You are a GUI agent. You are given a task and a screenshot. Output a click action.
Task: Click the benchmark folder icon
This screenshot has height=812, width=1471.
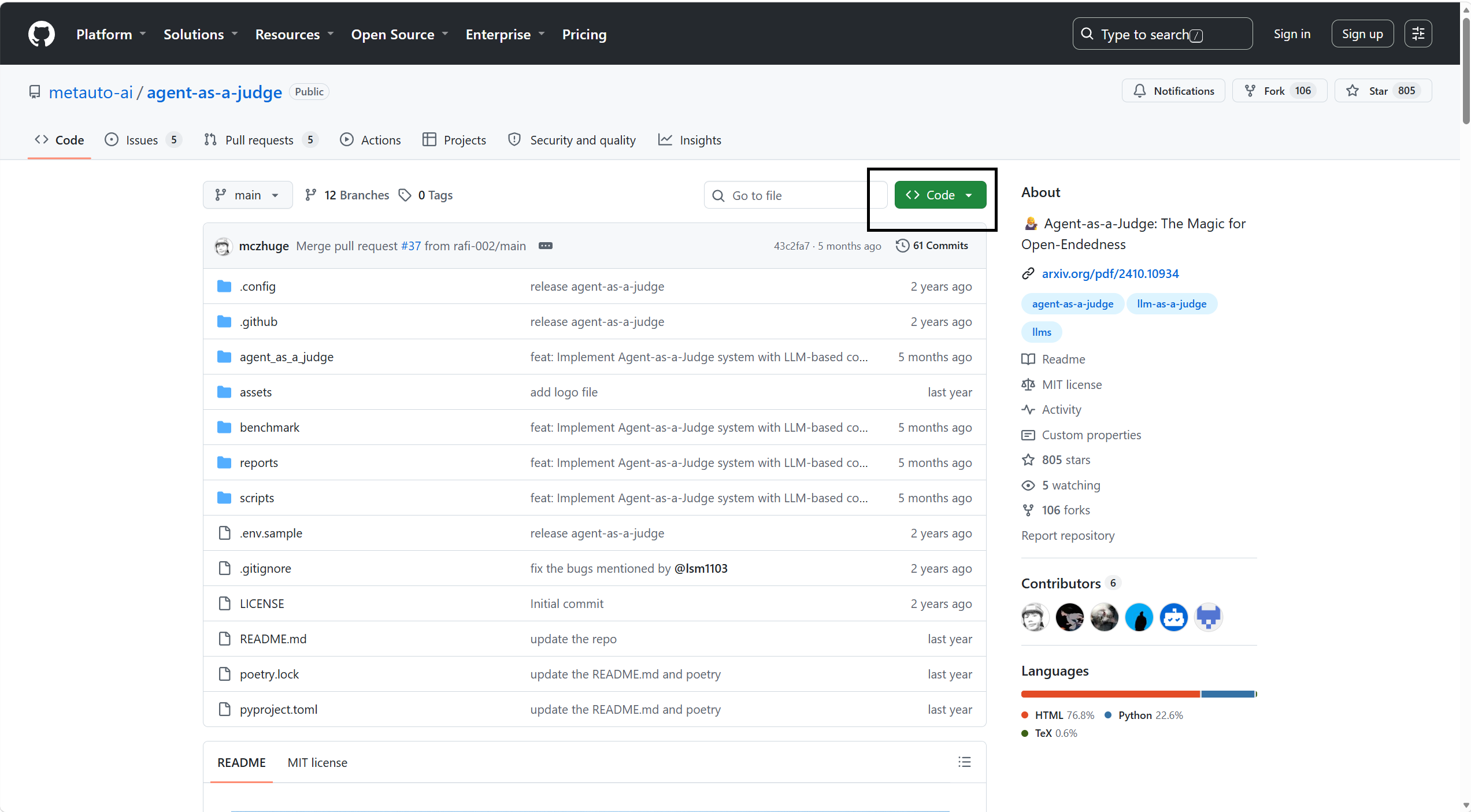(x=224, y=428)
